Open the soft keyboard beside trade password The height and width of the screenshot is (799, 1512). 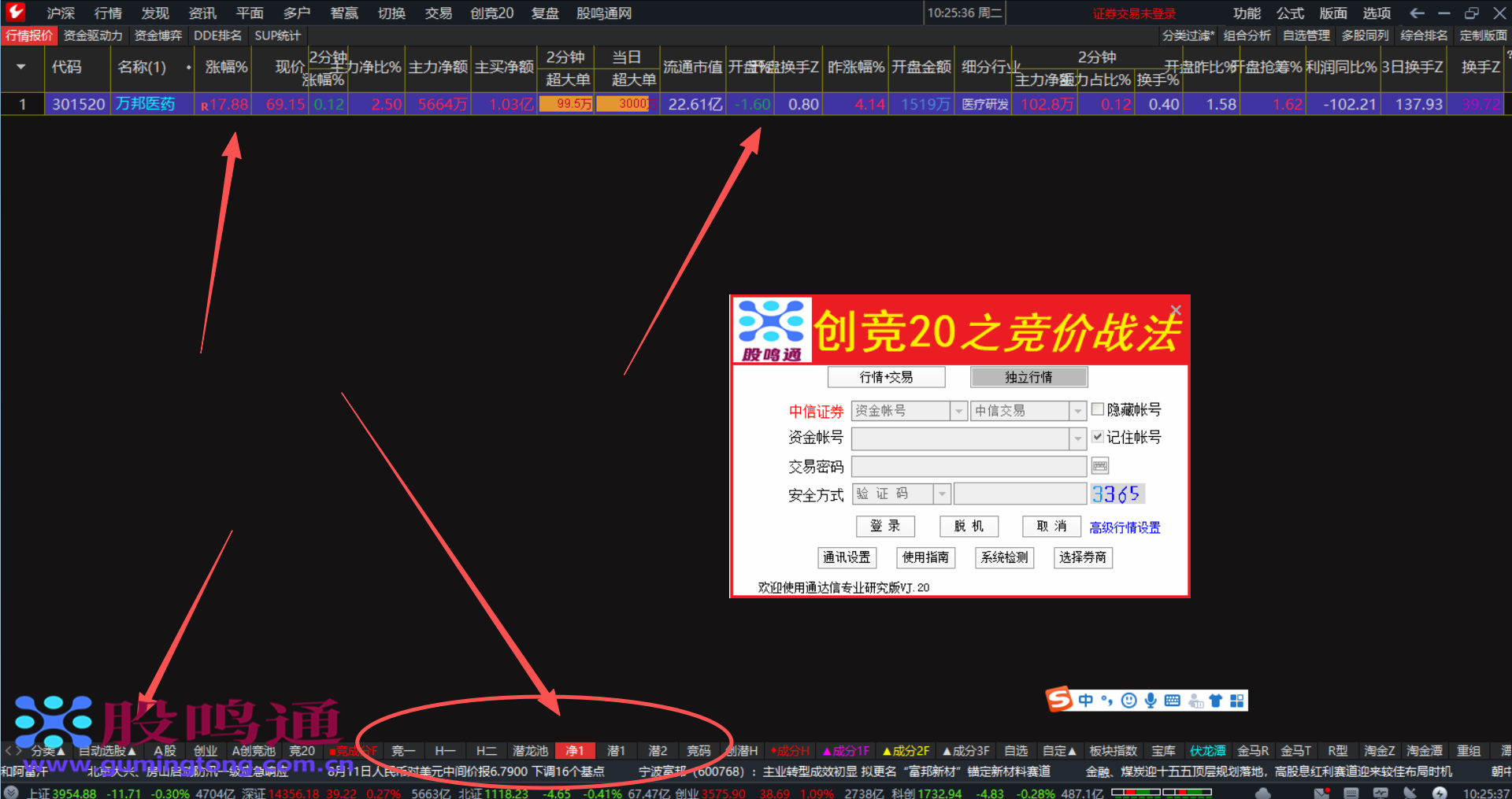(1100, 466)
